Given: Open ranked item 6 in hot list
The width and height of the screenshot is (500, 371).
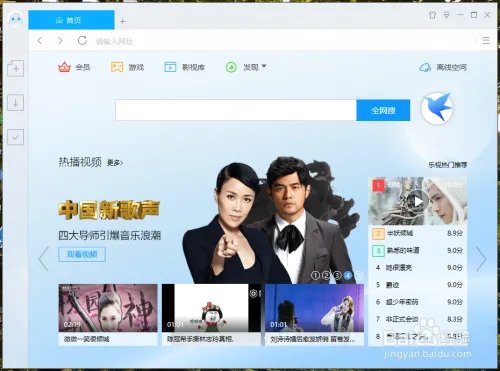Looking at the screenshot, I should click(418, 302).
